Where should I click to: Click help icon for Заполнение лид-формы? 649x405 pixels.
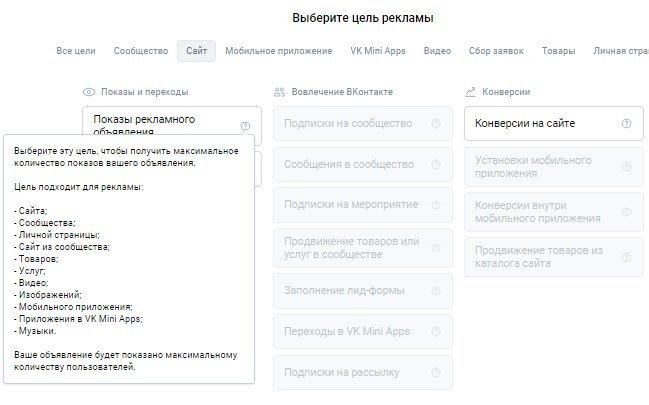coord(435,291)
